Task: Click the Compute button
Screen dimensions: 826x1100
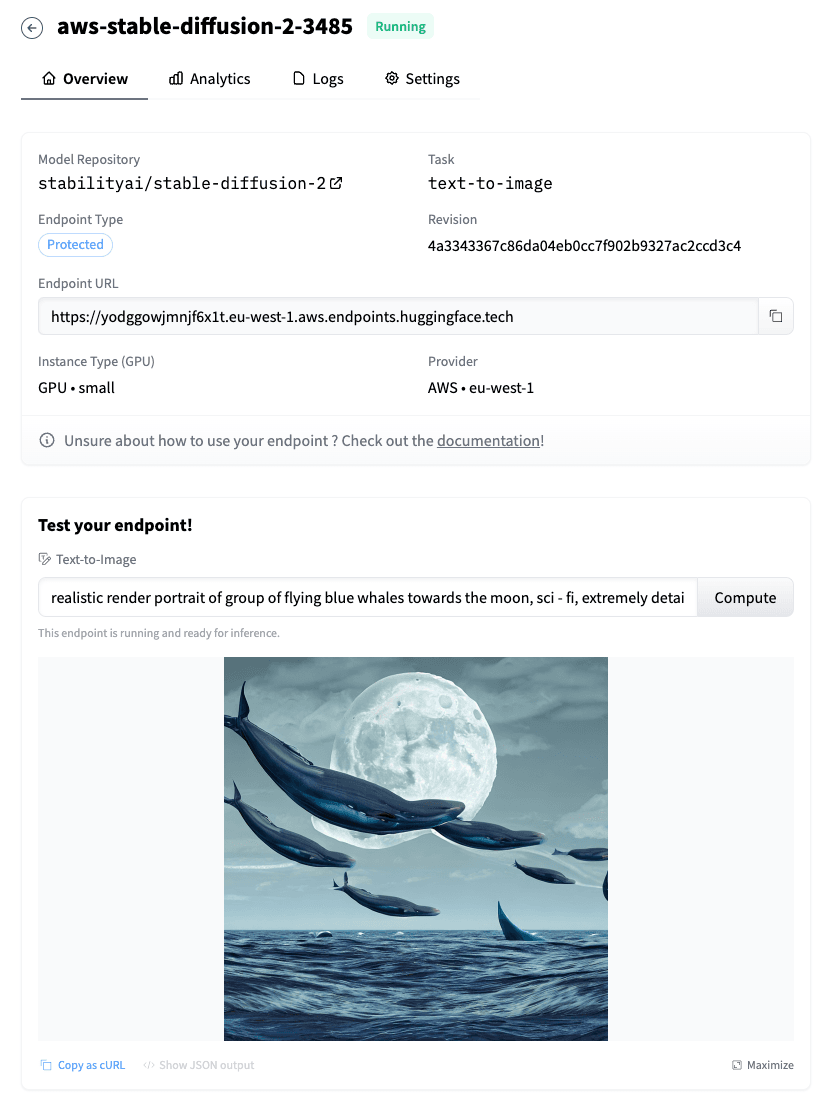Action: [745, 598]
